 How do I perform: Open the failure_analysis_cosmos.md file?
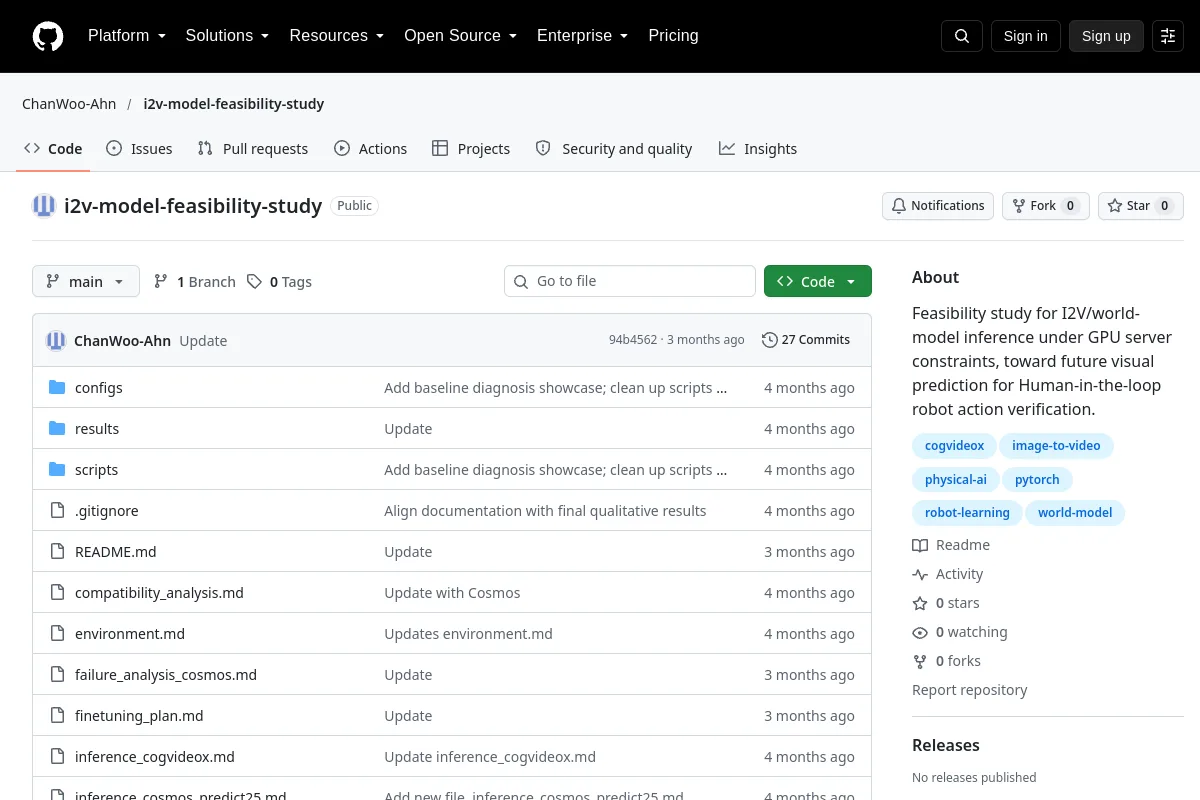tap(166, 675)
